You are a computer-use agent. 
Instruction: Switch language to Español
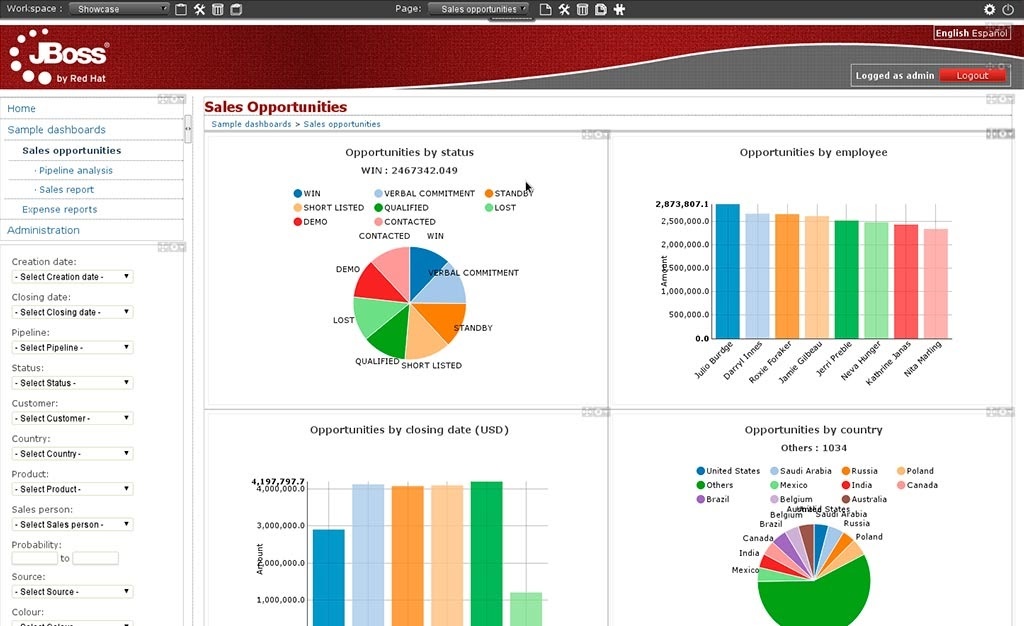[992, 32]
